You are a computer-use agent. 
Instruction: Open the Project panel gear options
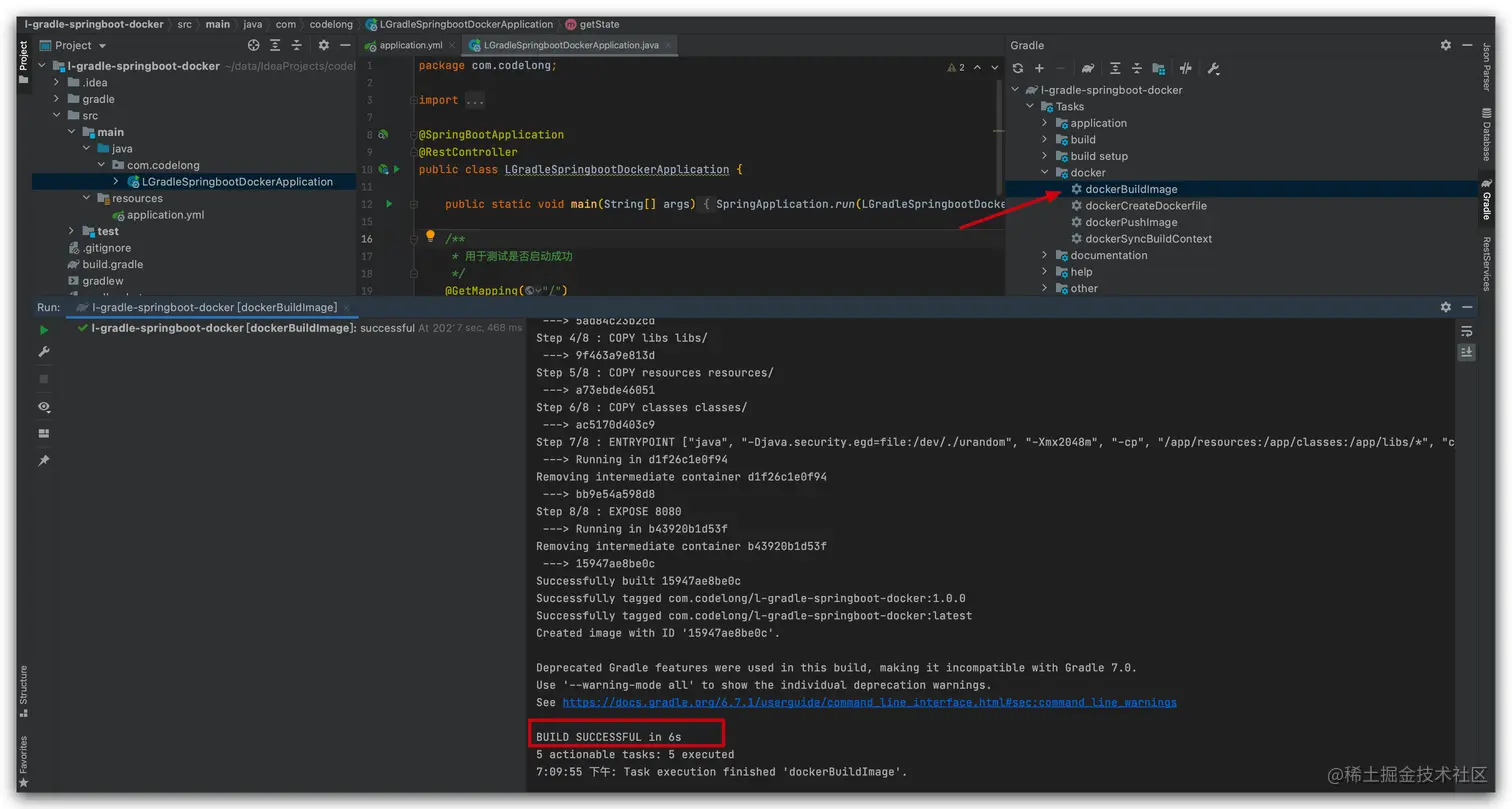[x=323, y=45]
